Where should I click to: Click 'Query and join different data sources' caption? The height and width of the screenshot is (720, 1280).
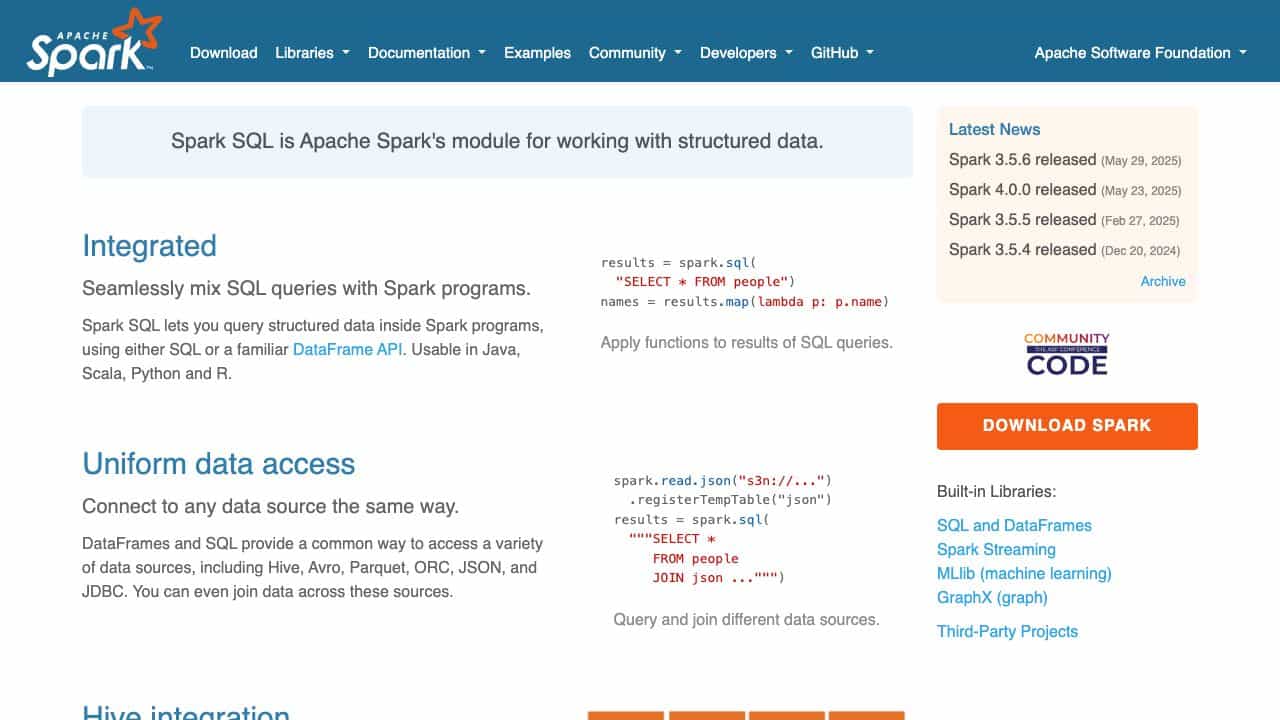(746, 620)
